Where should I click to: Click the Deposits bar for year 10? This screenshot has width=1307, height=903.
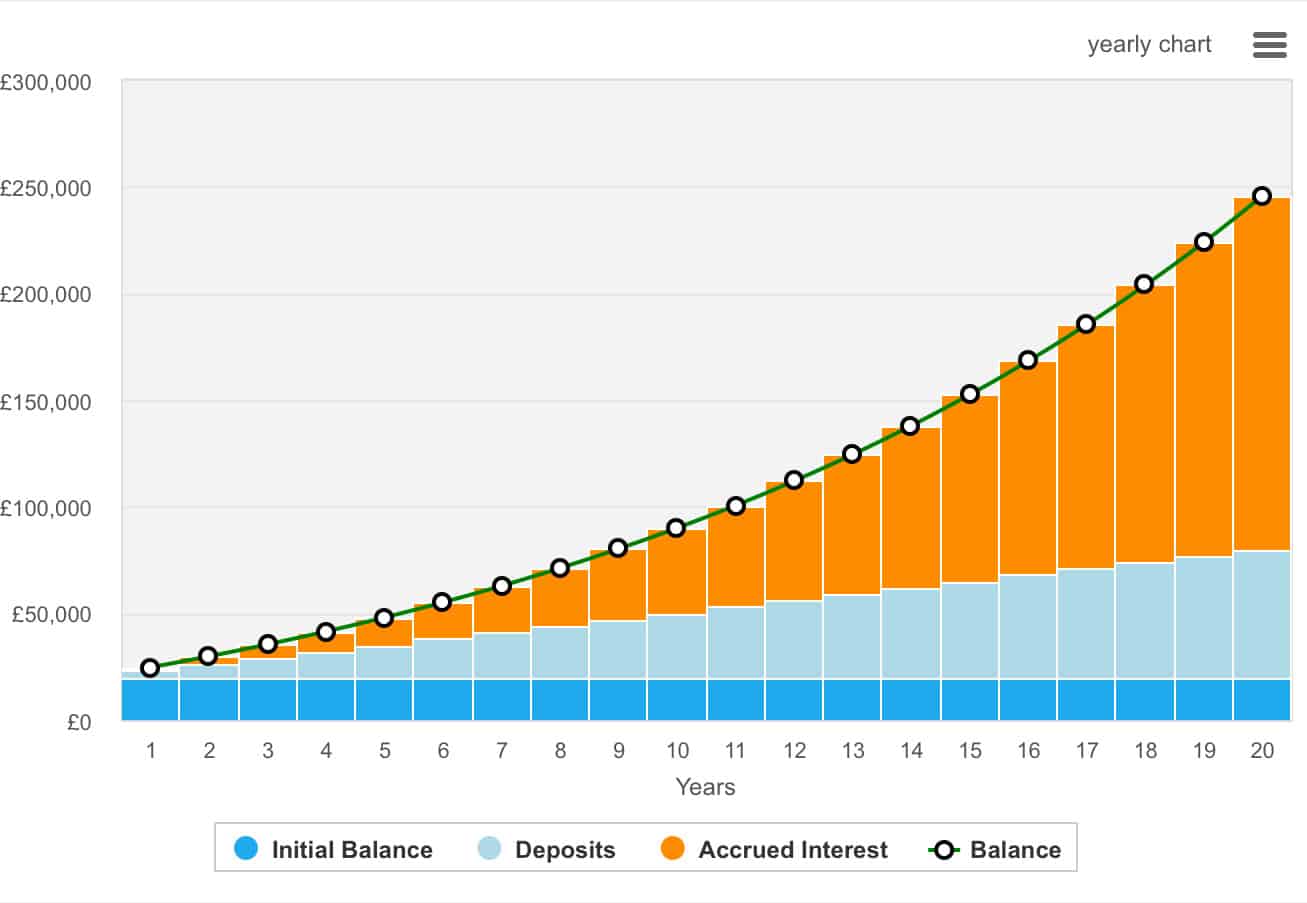(x=676, y=646)
